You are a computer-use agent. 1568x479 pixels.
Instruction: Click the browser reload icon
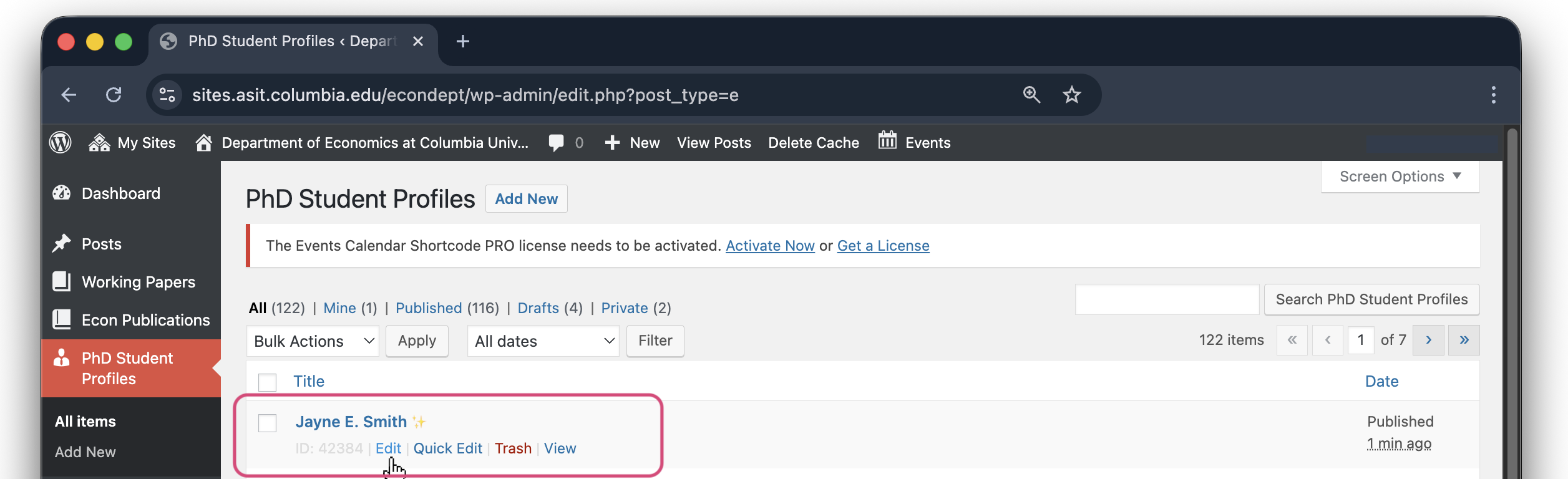[x=114, y=95]
